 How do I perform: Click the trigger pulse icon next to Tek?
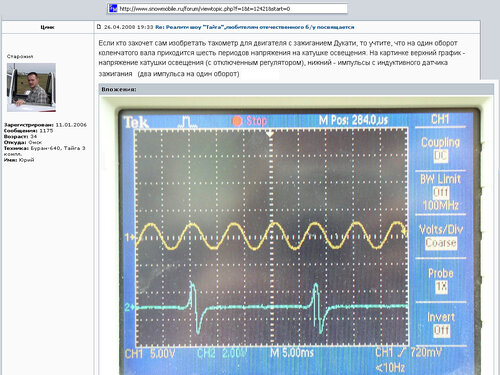click(x=187, y=122)
